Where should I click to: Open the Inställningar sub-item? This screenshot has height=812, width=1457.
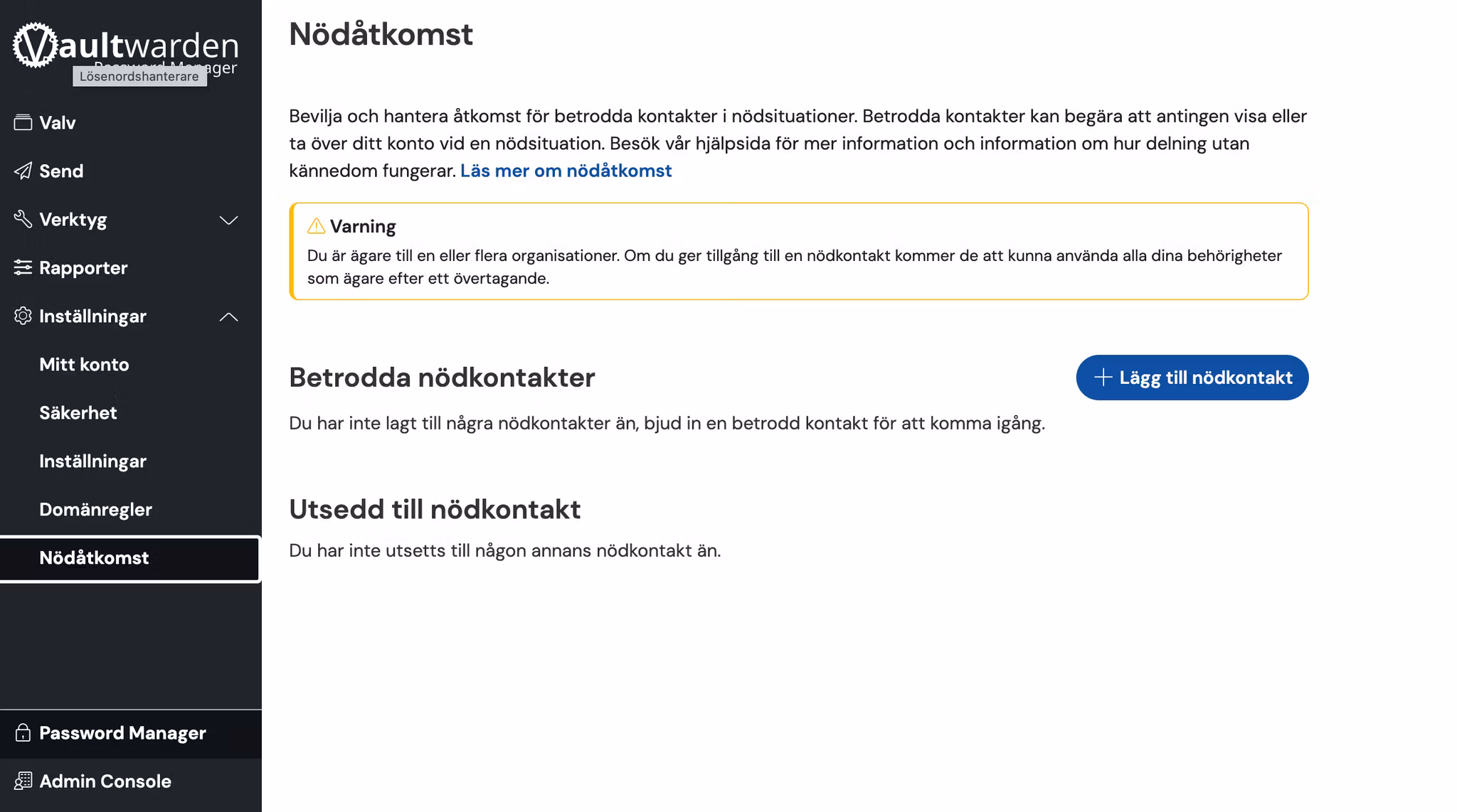(x=92, y=461)
